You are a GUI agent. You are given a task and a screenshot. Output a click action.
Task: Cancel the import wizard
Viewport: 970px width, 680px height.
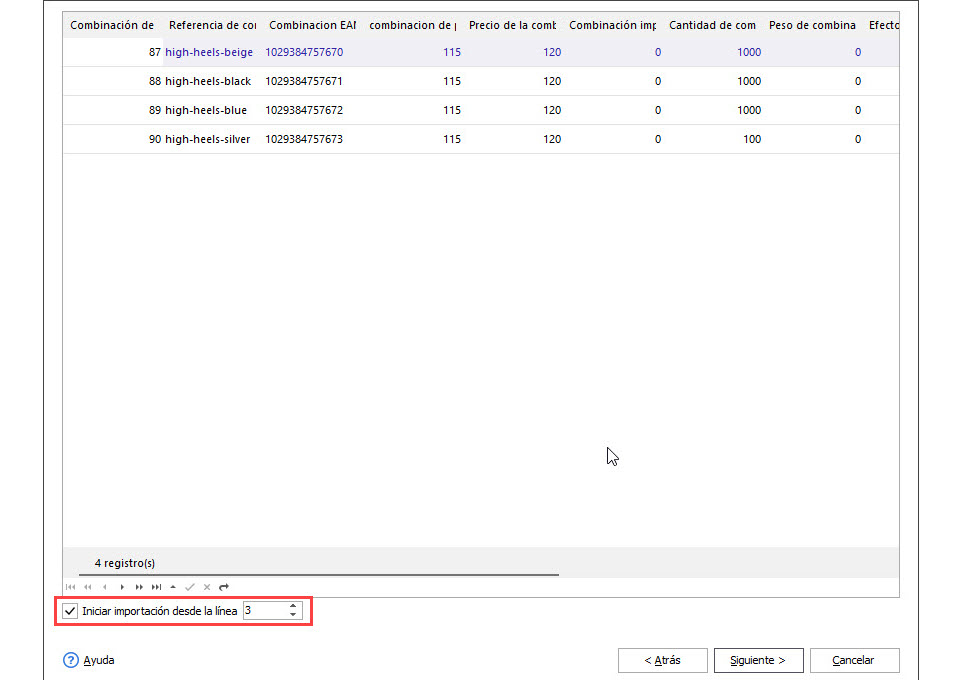pyautogui.click(x=854, y=660)
